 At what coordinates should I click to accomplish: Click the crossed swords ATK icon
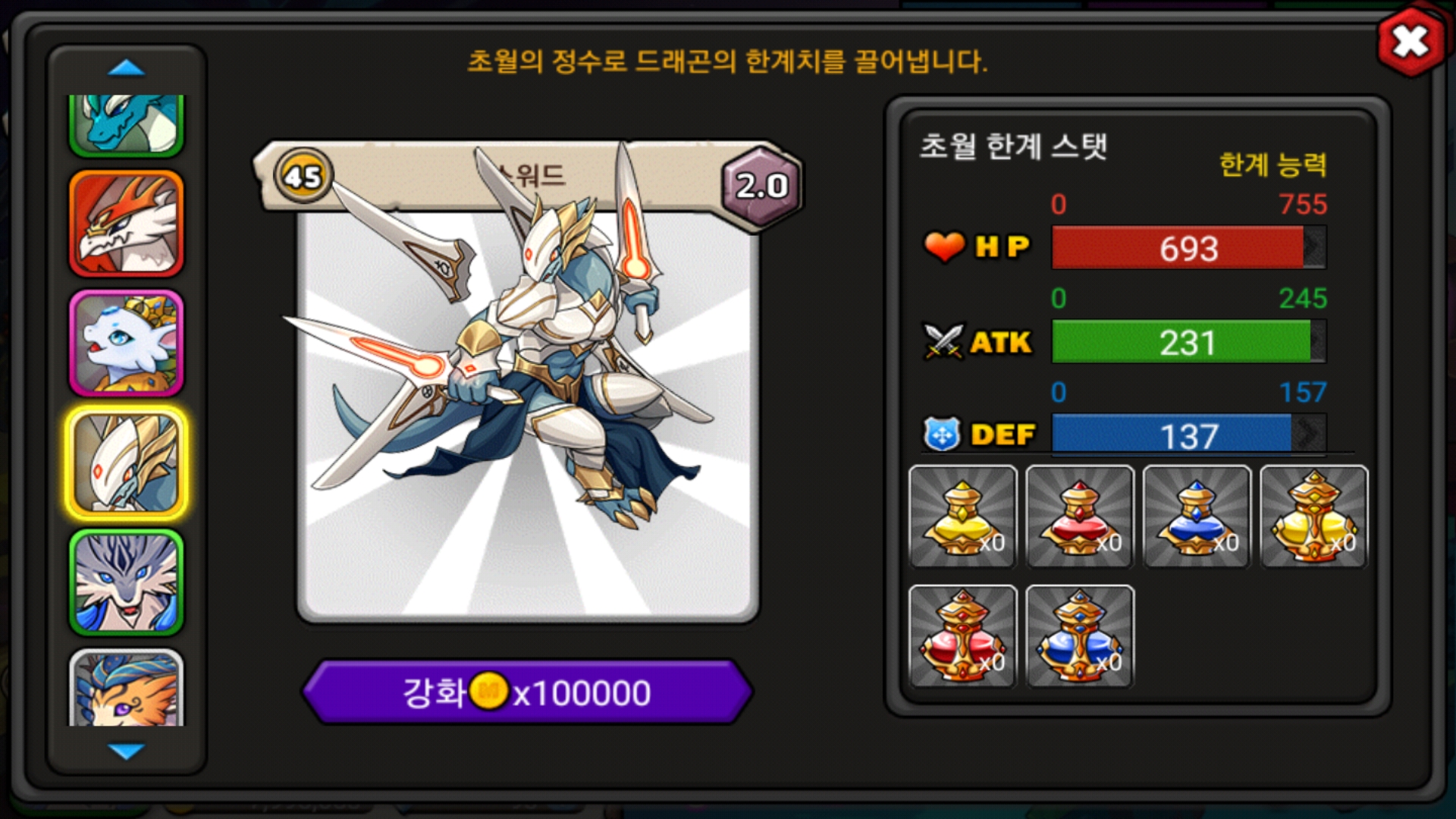click(x=943, y=341)
